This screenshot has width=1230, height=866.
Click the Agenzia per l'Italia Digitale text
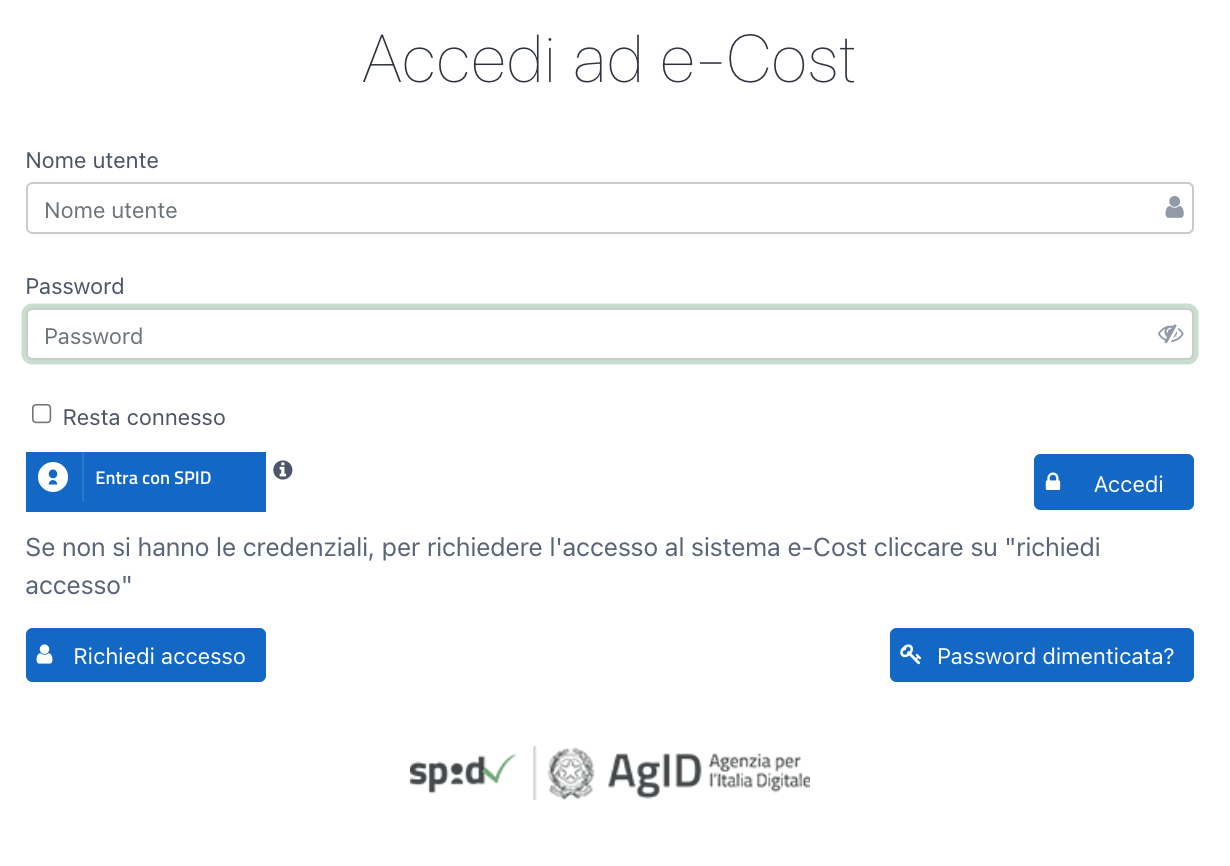point(759,771)
